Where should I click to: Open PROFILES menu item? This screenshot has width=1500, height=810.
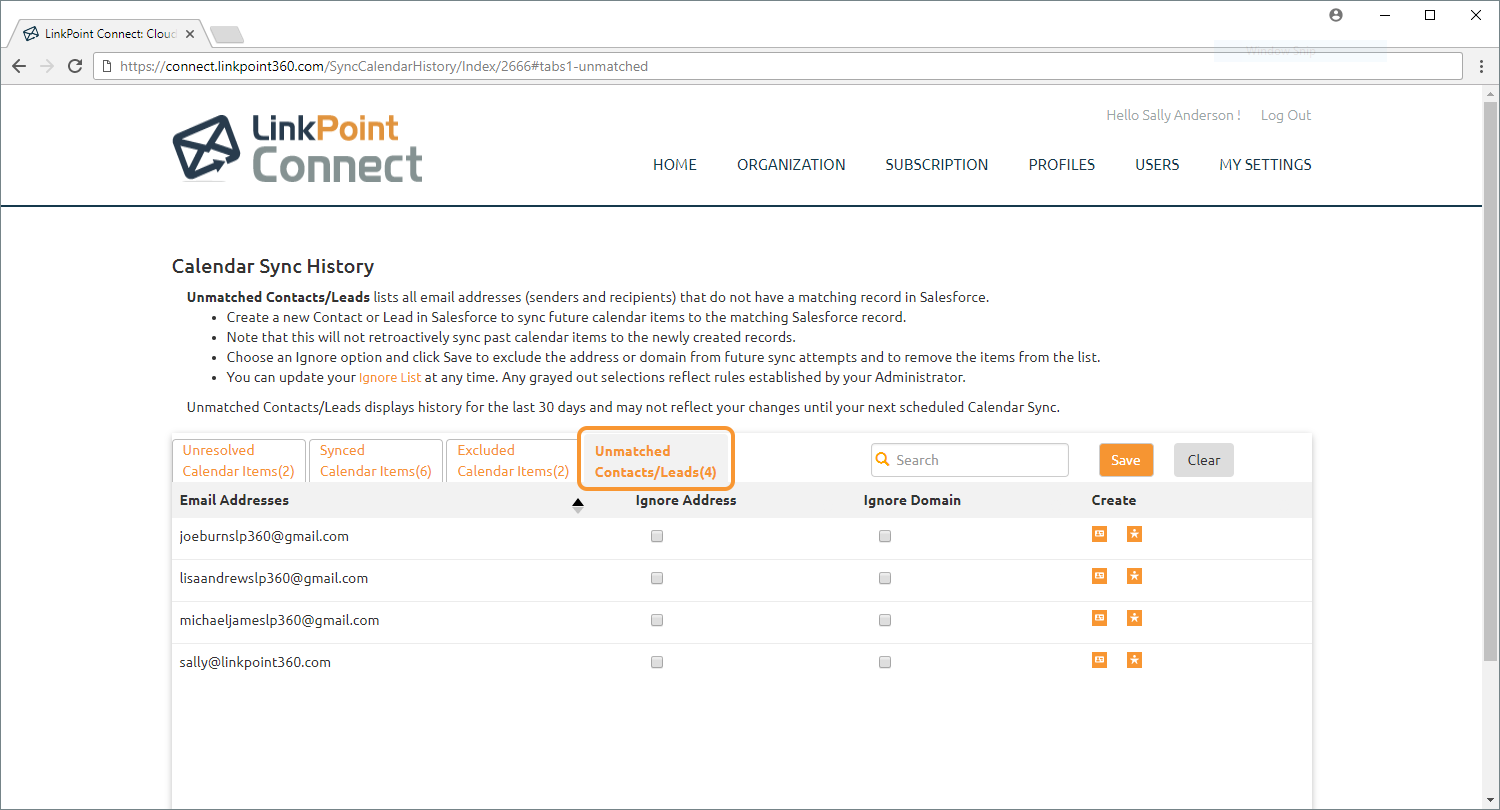[x=1062, y=165]
